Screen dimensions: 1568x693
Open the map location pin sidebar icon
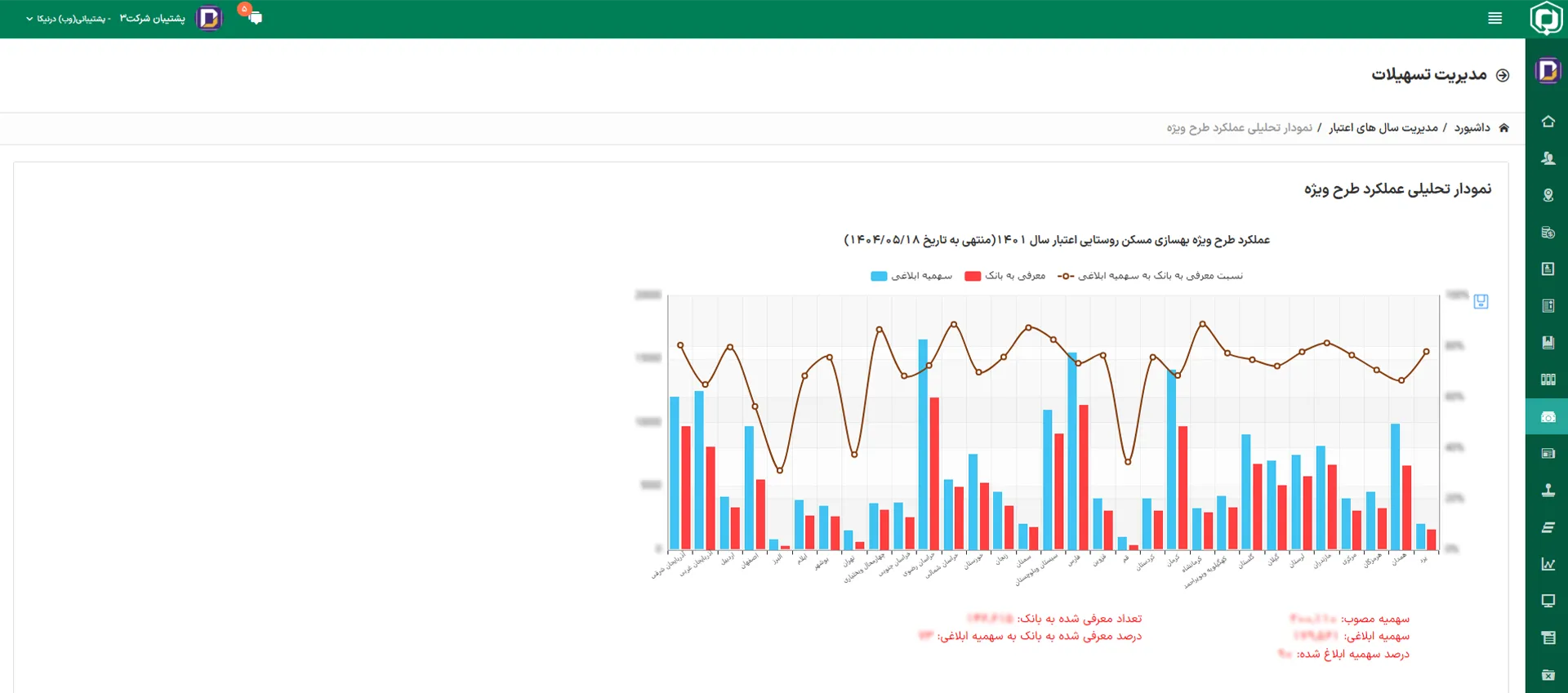click(x=1548, y=195)
